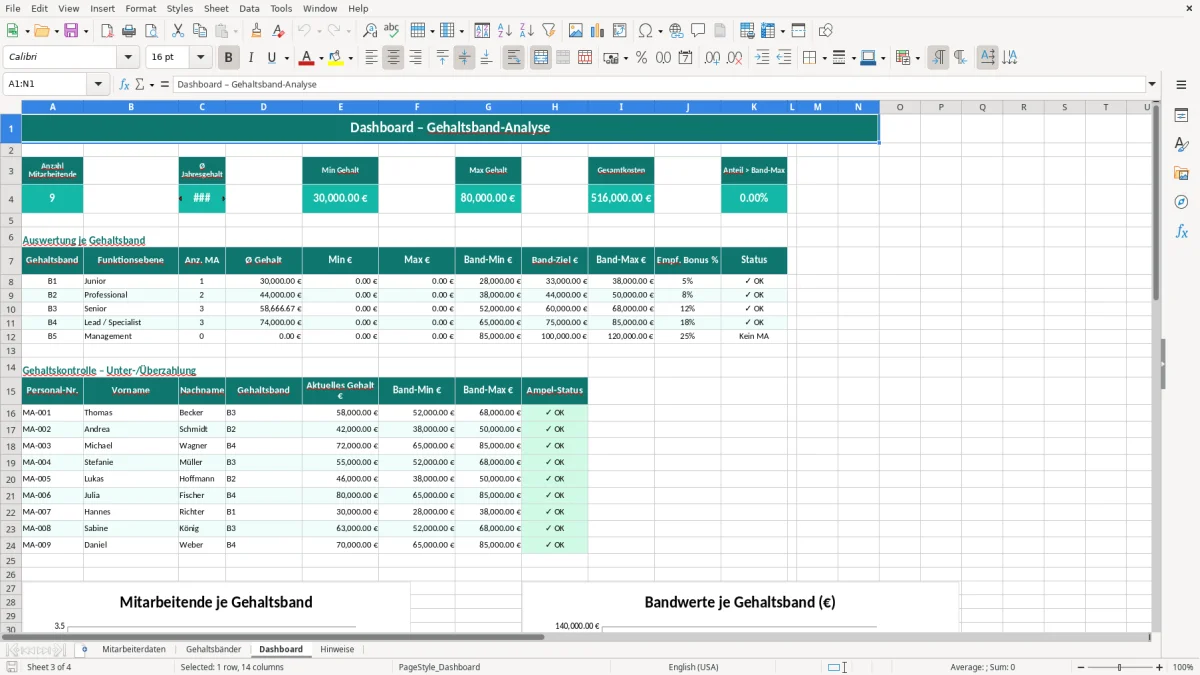Screen dimensions: 1200x675
Task: Open the Font Size dropdown
Action: 201,58
